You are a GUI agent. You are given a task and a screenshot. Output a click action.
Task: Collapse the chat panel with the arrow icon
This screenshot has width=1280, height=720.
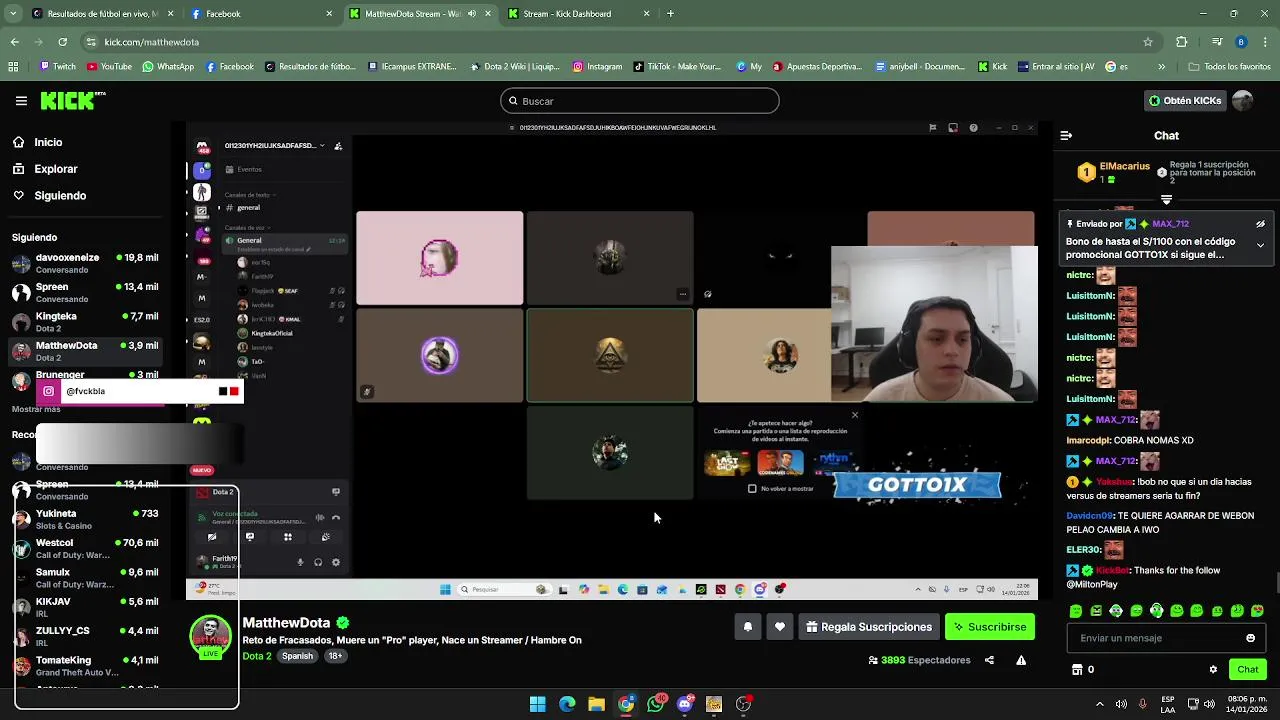(1066, 135)
